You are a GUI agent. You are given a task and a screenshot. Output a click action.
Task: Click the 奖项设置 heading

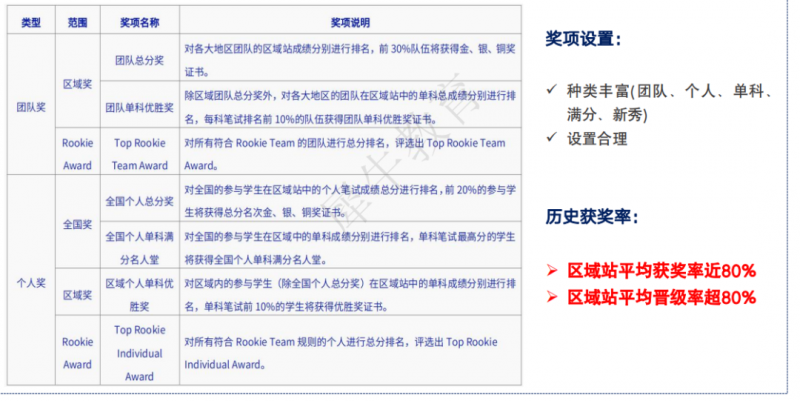(x=583, y=39)
